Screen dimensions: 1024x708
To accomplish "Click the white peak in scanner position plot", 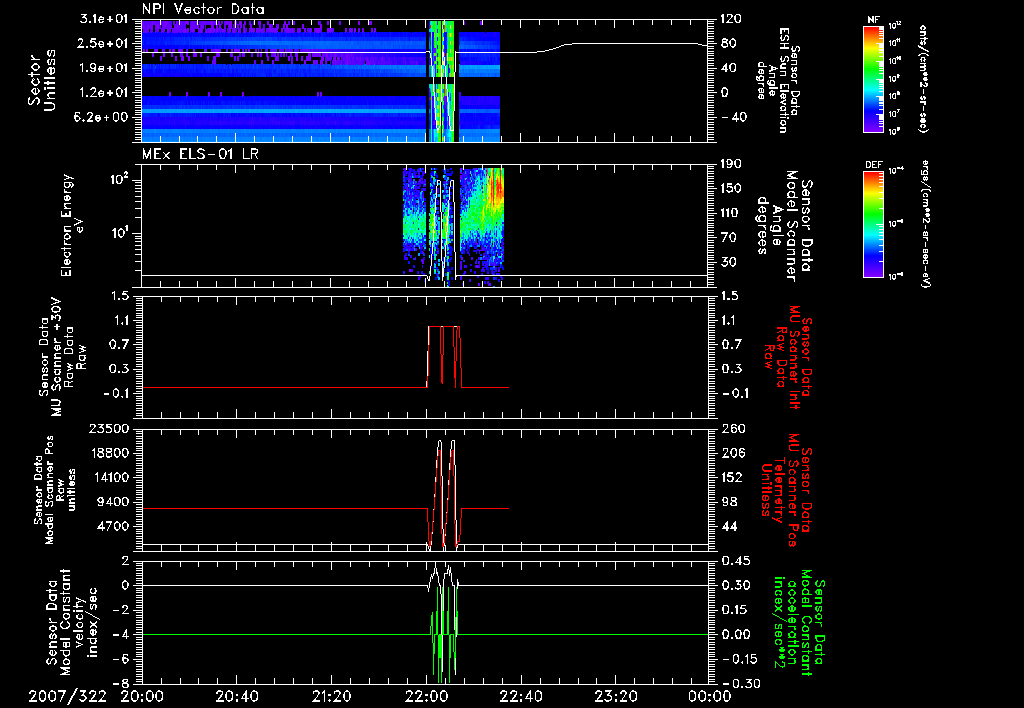I will point(440,443).
